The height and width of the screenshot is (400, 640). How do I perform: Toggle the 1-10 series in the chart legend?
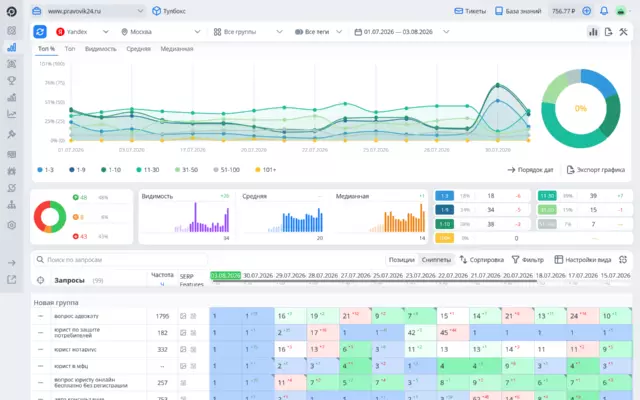pos(111,170)
